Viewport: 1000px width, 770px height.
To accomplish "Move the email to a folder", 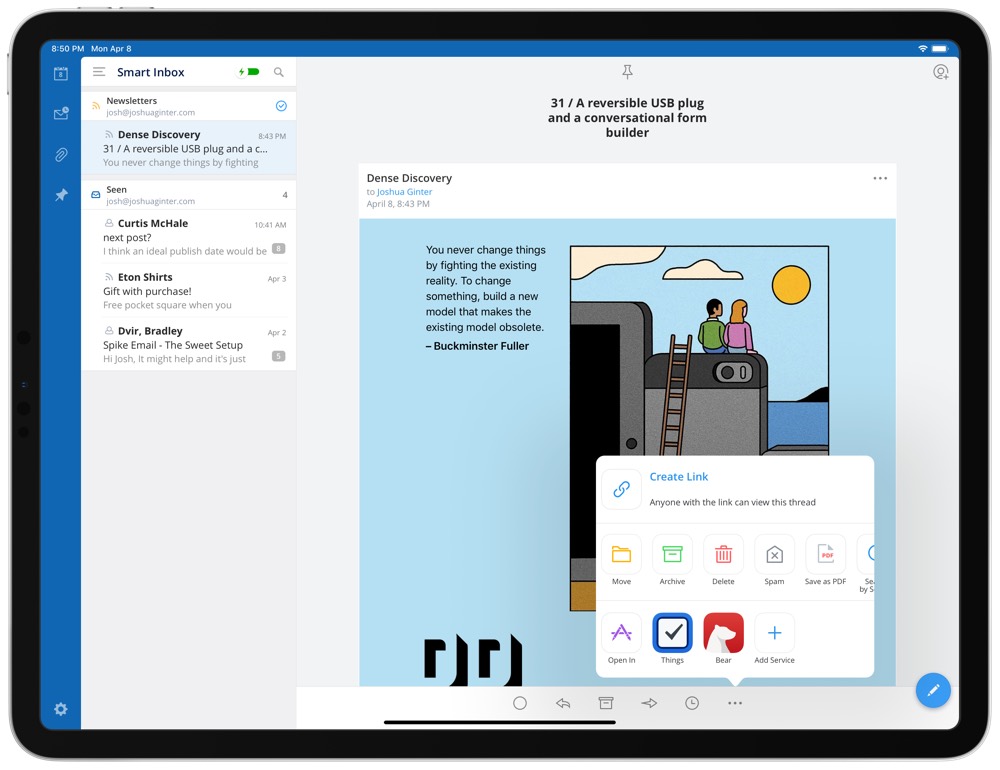I will pyautogui.click(x=622, y=554).
